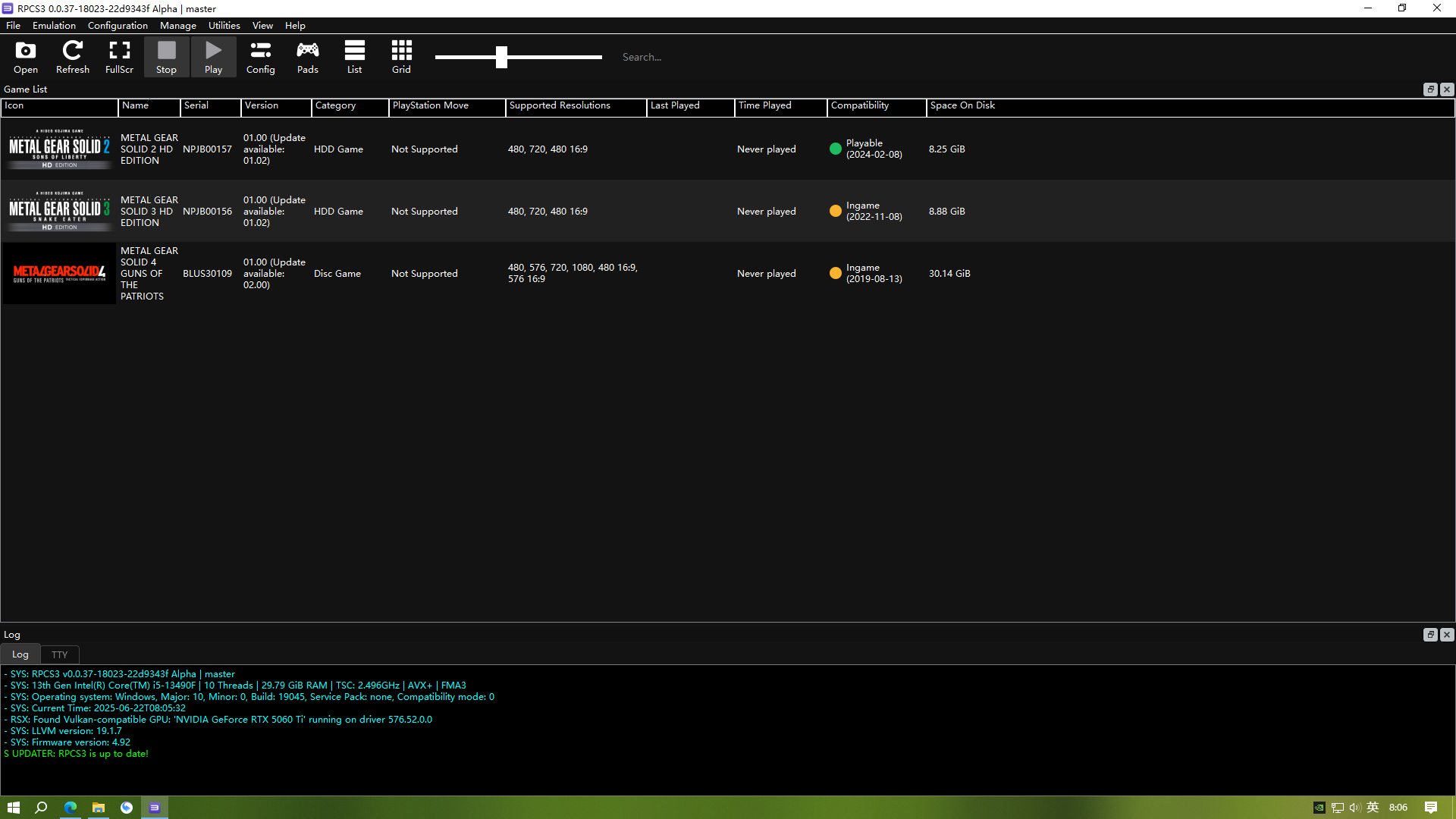Click the Open toolbar icon
This screenshot has width=1456, height=819.
point(25,57)
